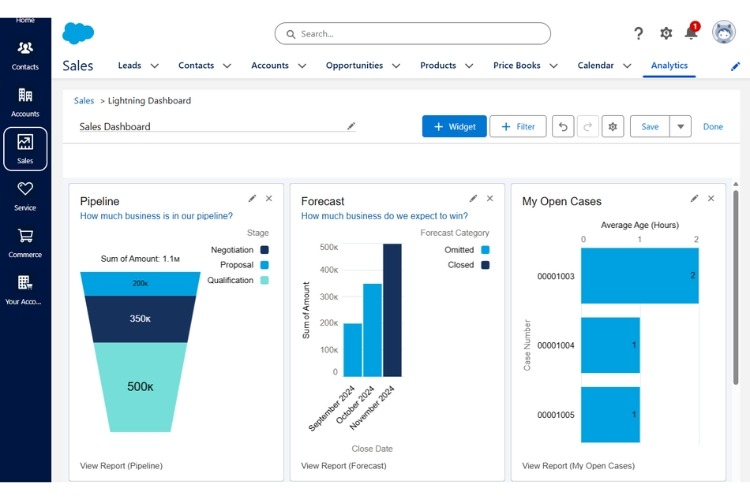This screenshot has height=500, width=750.
Task: Open the setup gear icon in header
Action: tap(666, 33)
